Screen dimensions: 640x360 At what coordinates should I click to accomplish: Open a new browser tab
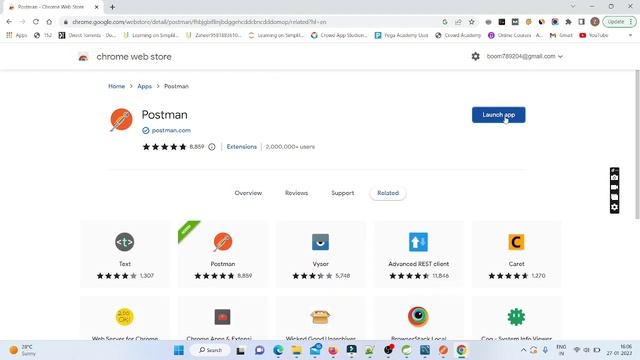pos(112,7)
